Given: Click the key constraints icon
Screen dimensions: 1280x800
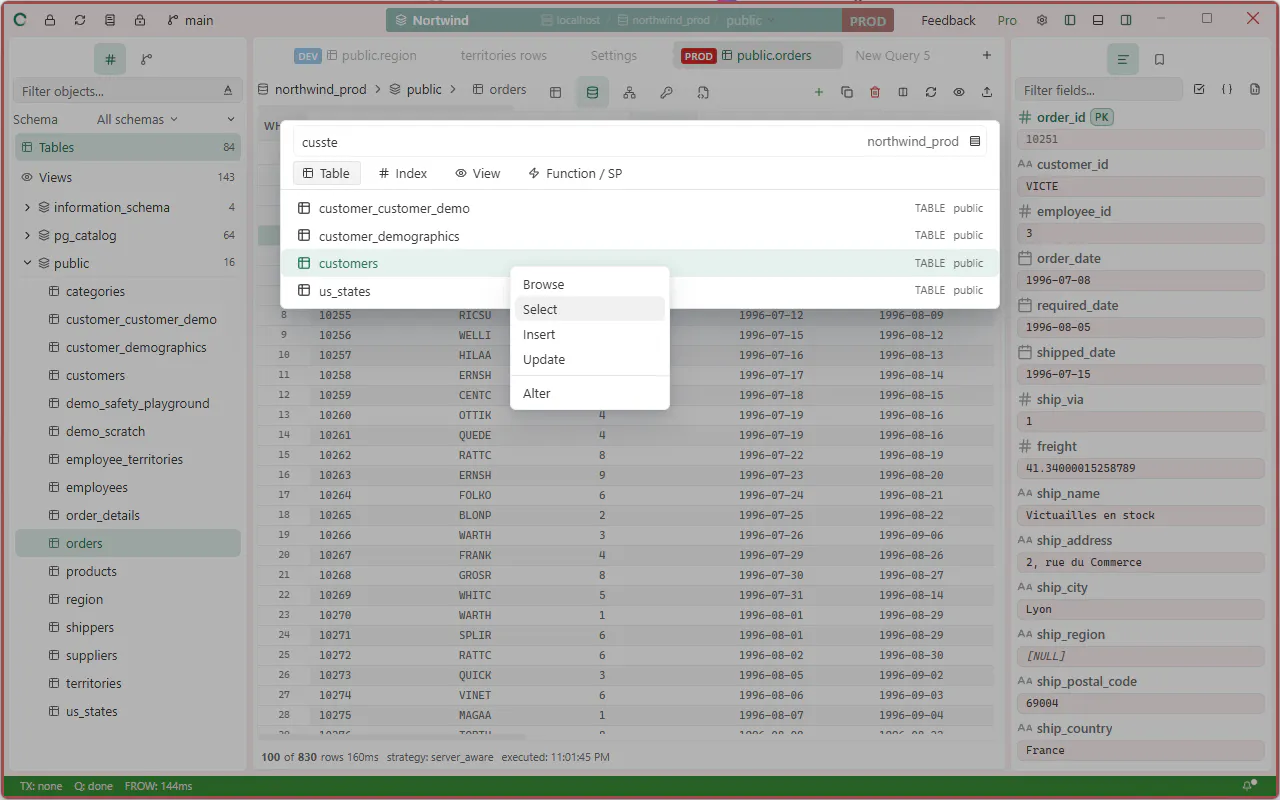Looking at the screenshot, I should [666, 92].
